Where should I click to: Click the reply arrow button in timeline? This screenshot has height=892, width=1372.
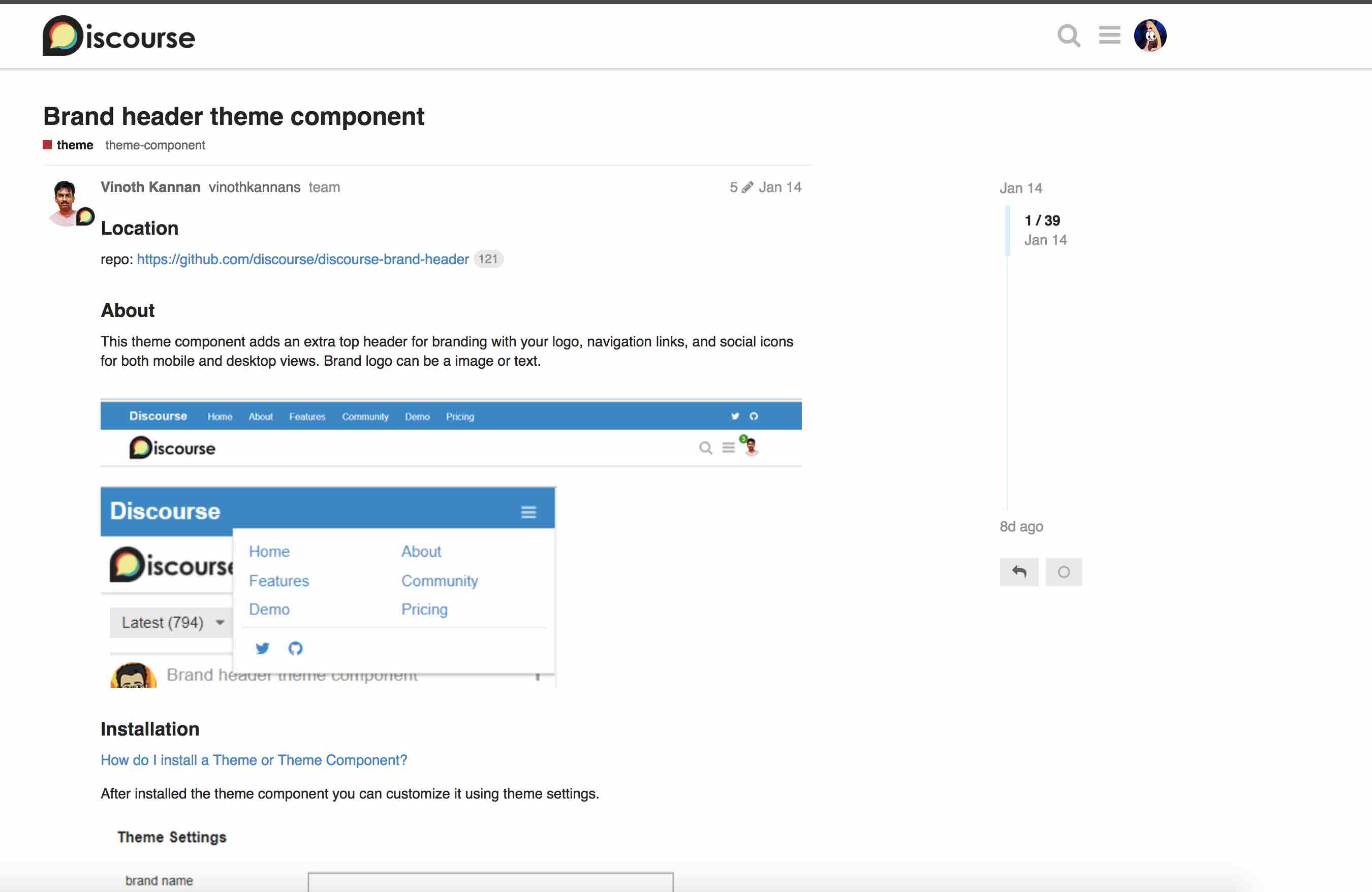point(1019,571)
